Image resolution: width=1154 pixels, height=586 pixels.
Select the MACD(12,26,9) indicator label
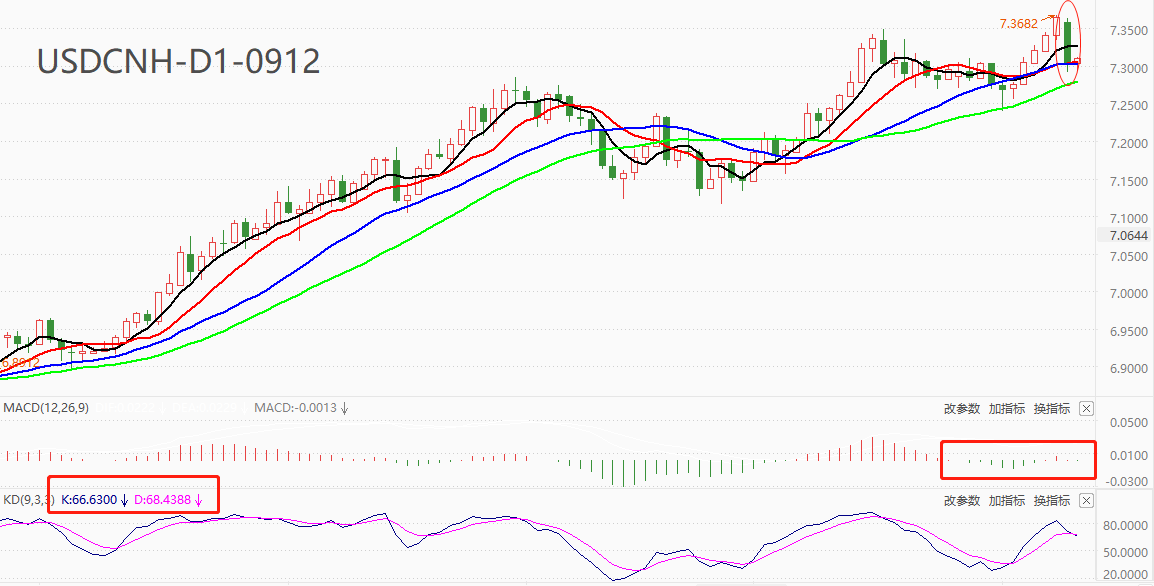45,408
